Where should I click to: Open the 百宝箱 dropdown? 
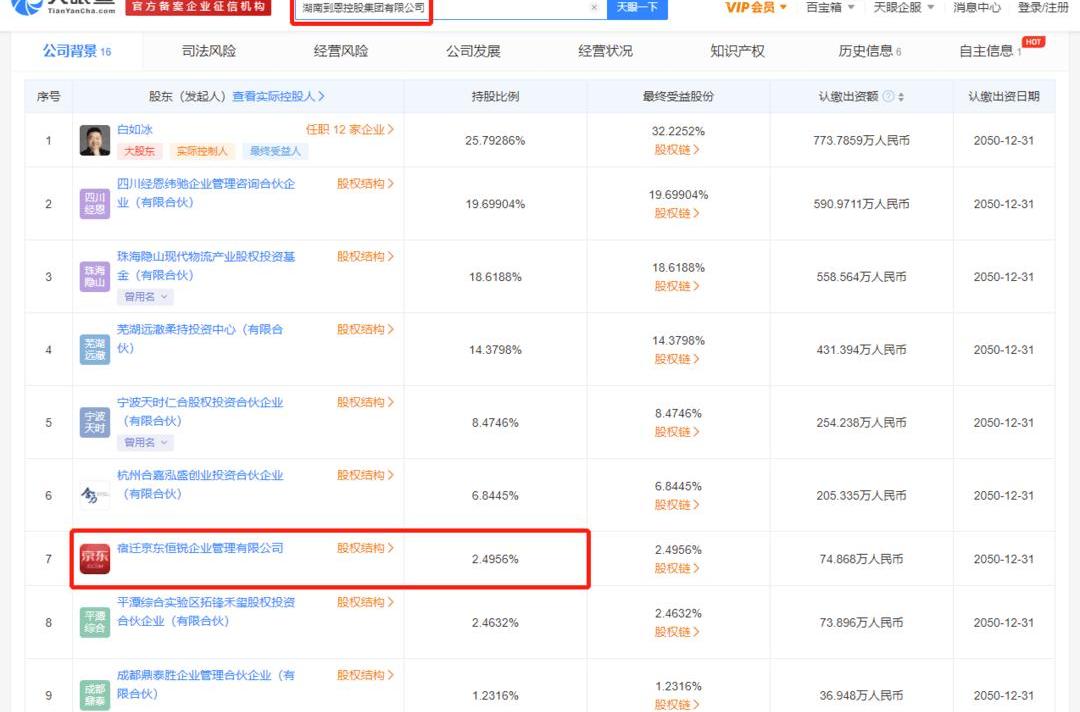click(830, 8)
